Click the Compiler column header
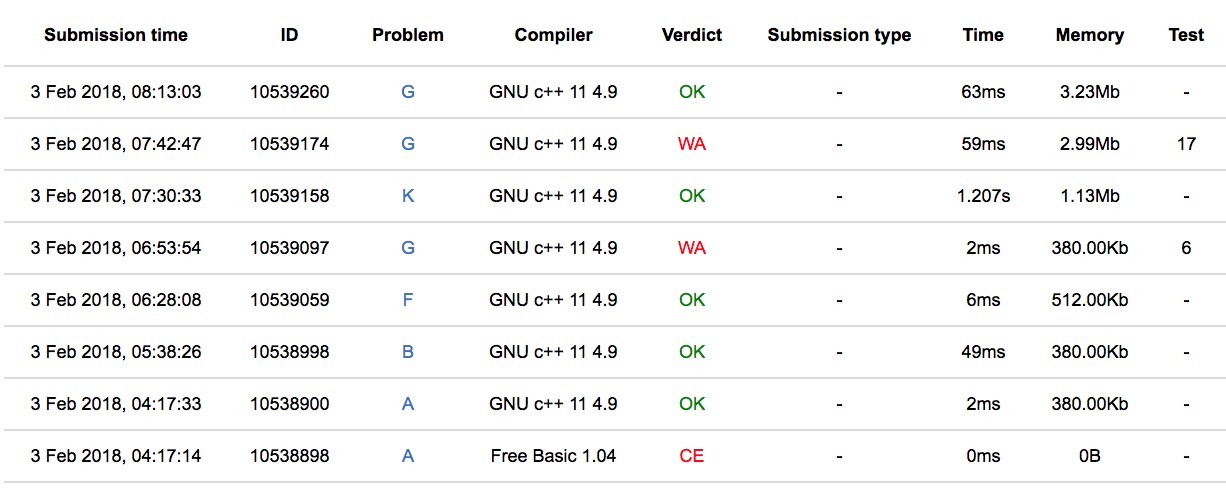 click(553, 35)
